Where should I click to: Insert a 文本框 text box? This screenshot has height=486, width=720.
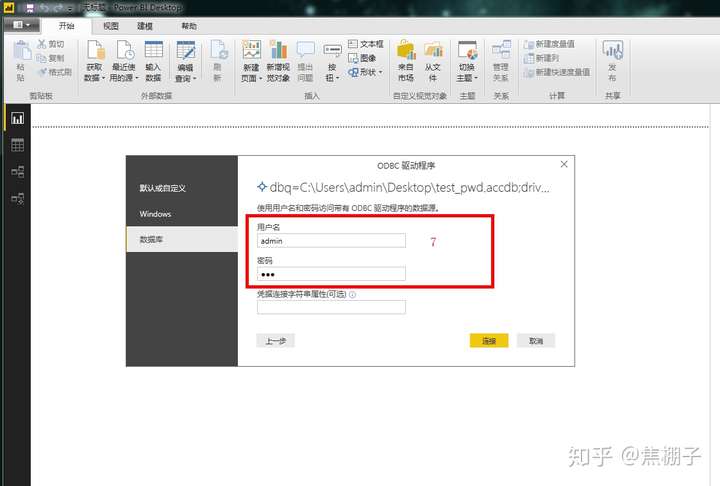coord(366,44)
